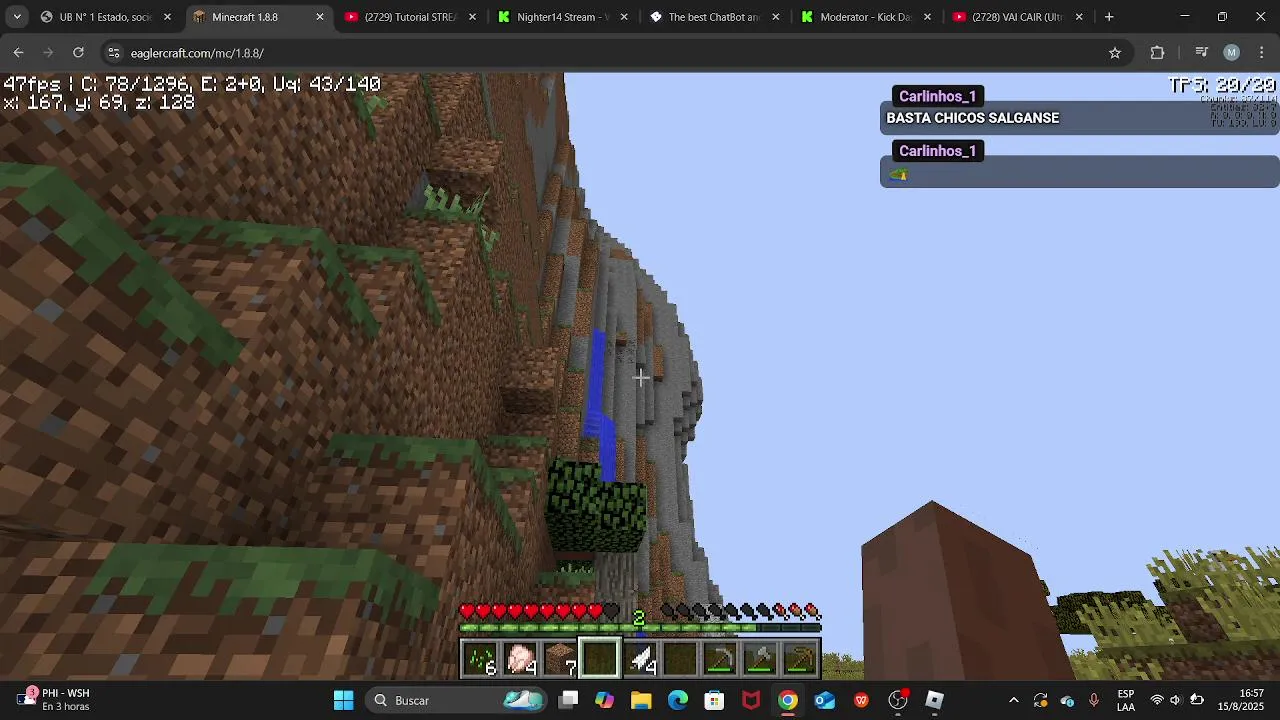Select the dirt block hotbar slot

tap(560, 659)
